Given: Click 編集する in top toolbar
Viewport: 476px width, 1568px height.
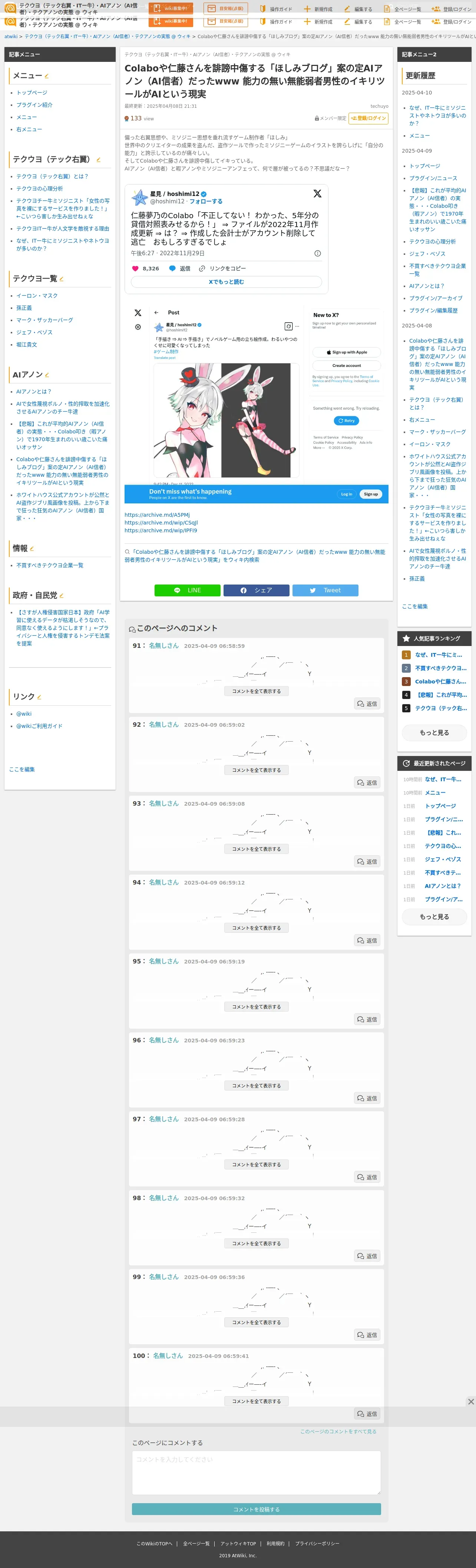Looking at the screenshot, I should pos(358,9).
